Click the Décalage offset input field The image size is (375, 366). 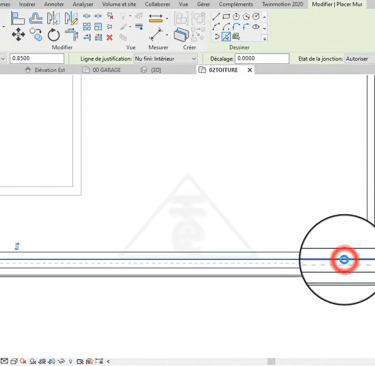tap(262, 58)
